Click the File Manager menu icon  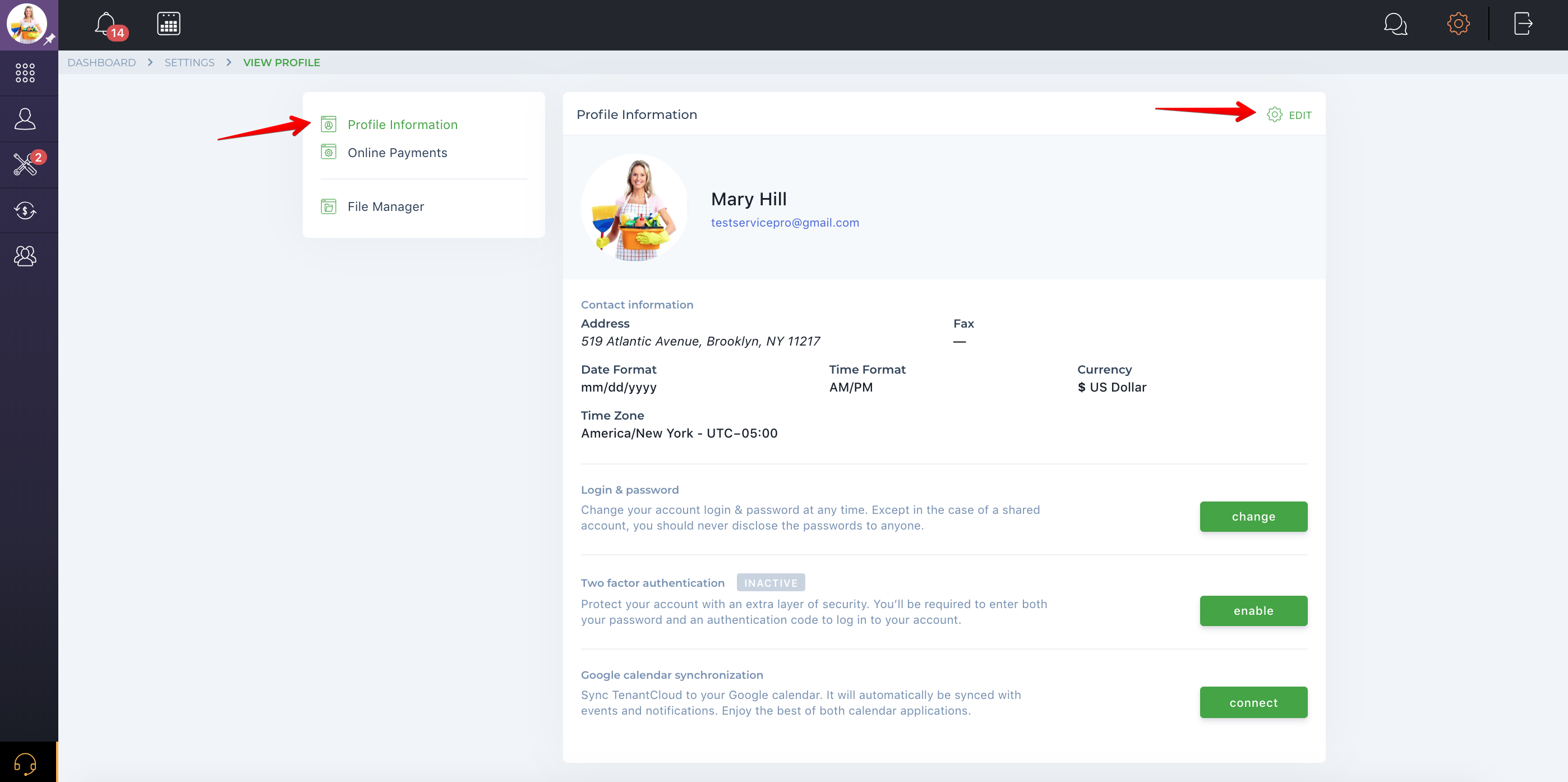pos(328,206)
